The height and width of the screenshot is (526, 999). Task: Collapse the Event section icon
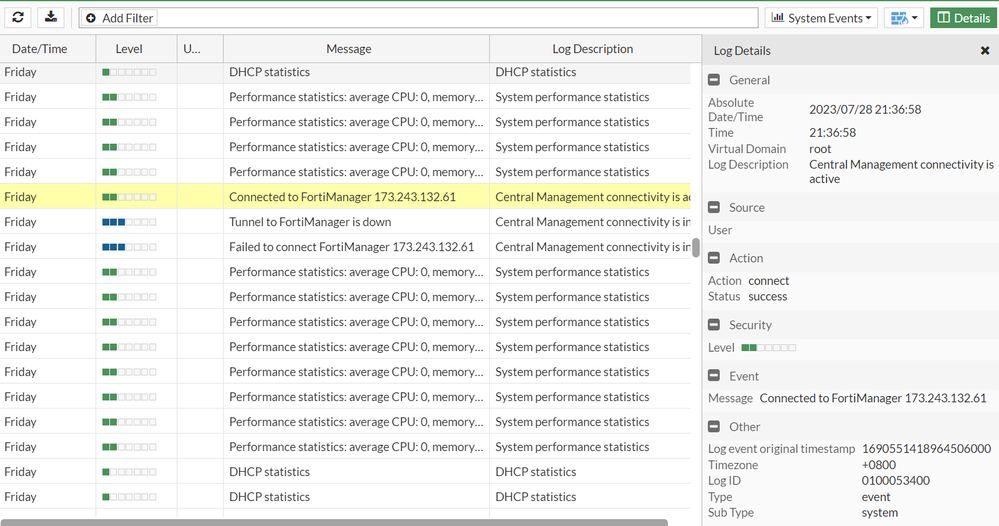[714, 376]
